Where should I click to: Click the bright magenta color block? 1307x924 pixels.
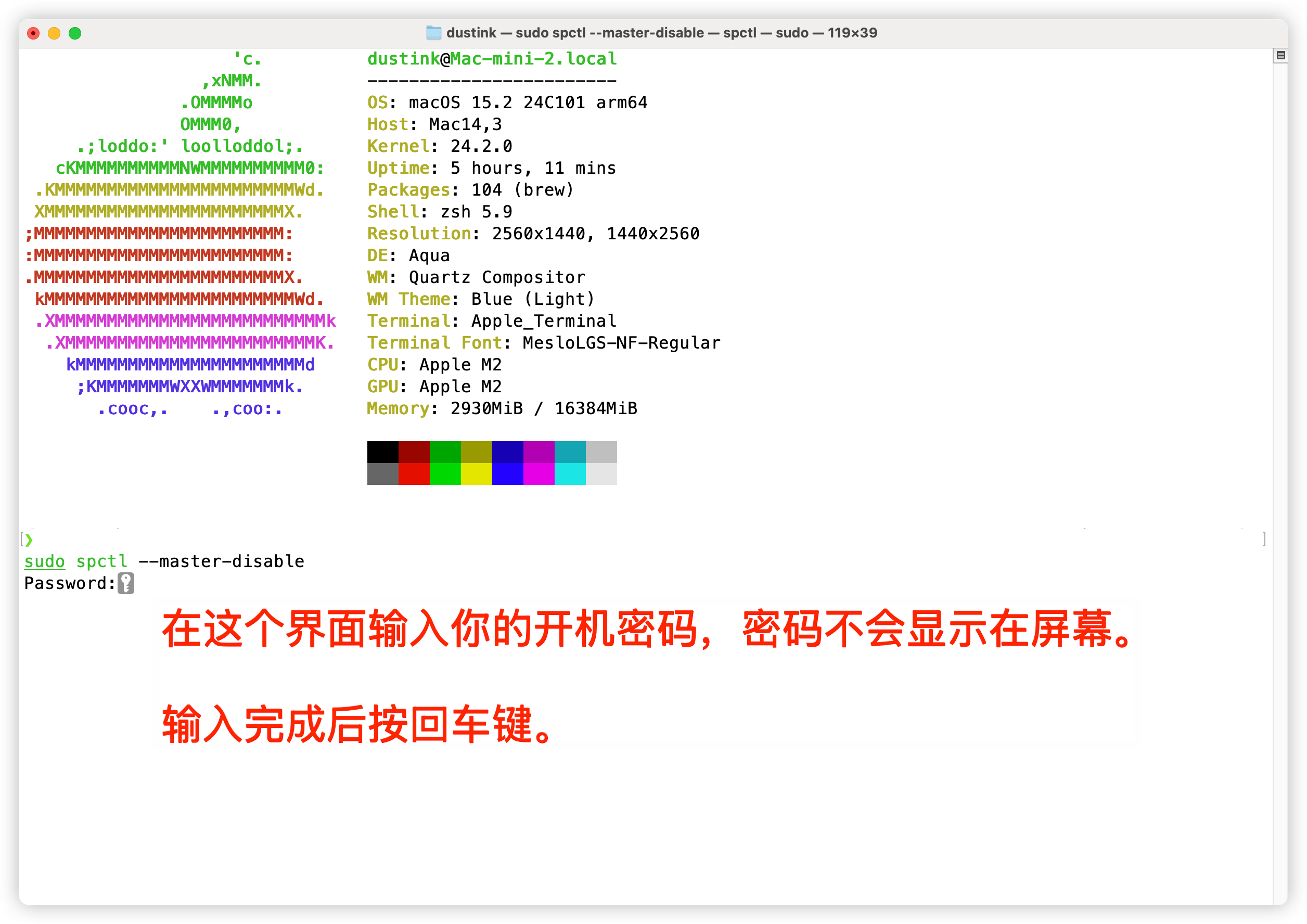(x=539, y=473)
